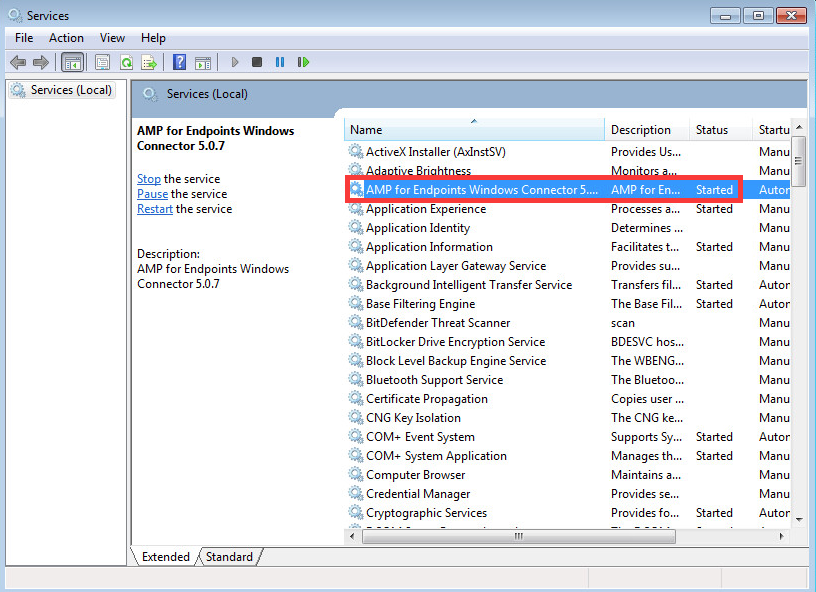
Task: Toggle Show/Hide Console Tree icon
Action: coord(72,62)
